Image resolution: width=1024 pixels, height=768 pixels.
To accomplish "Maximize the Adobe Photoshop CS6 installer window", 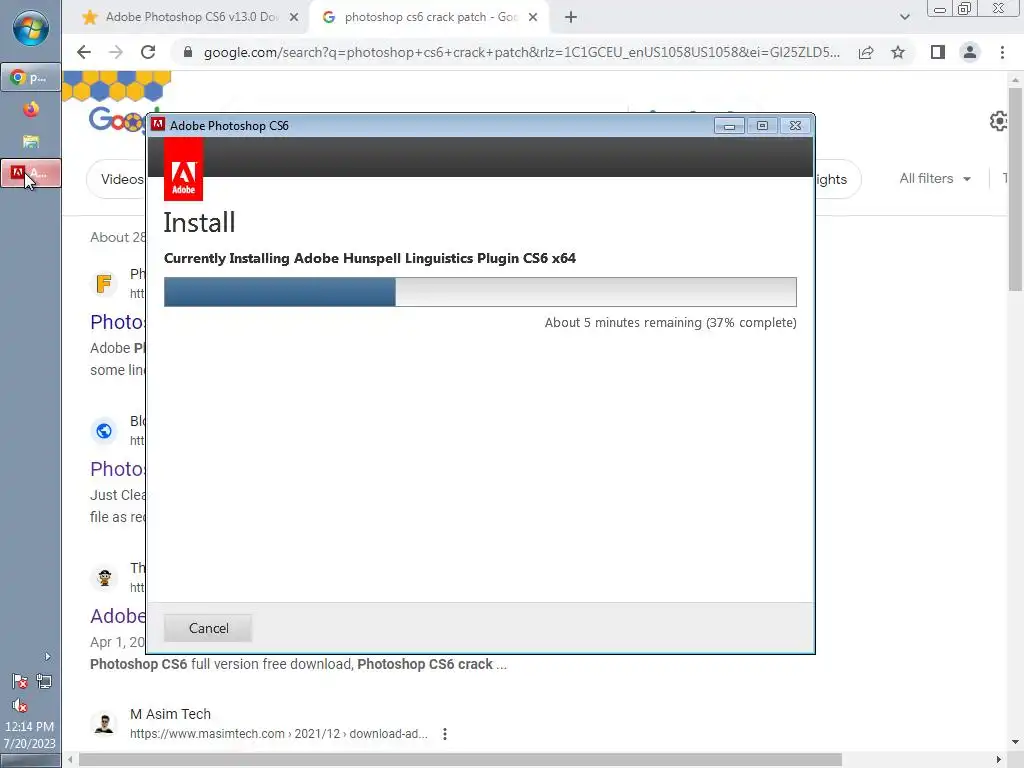I will [x=762, y=125].
